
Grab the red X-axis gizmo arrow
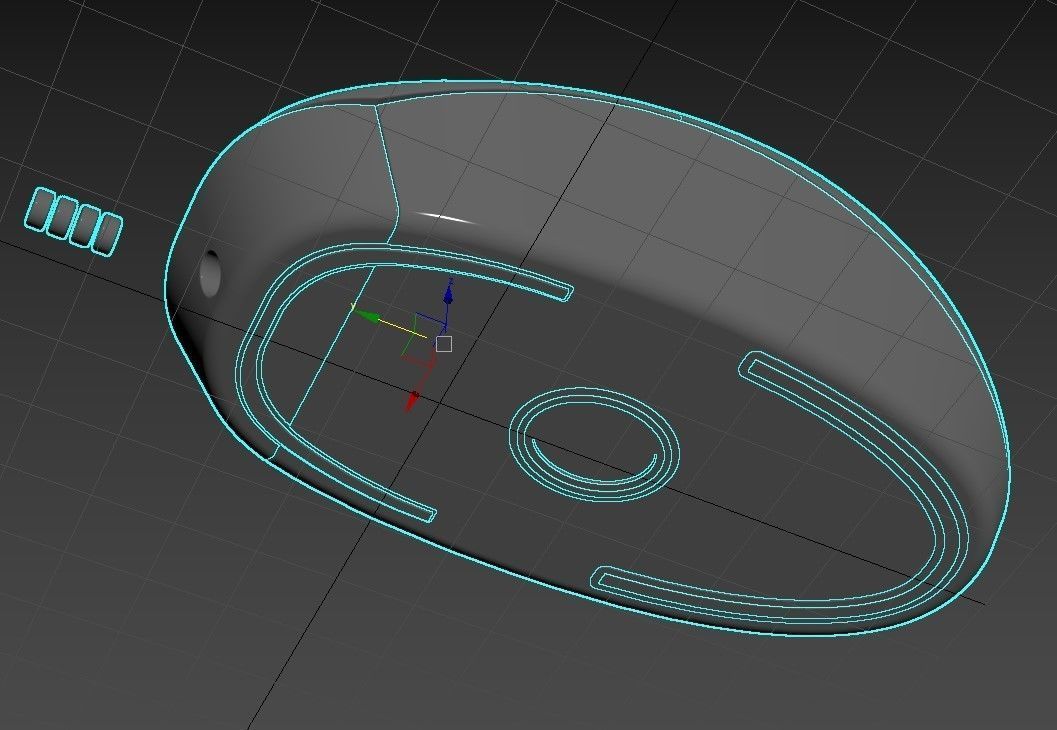412,400
